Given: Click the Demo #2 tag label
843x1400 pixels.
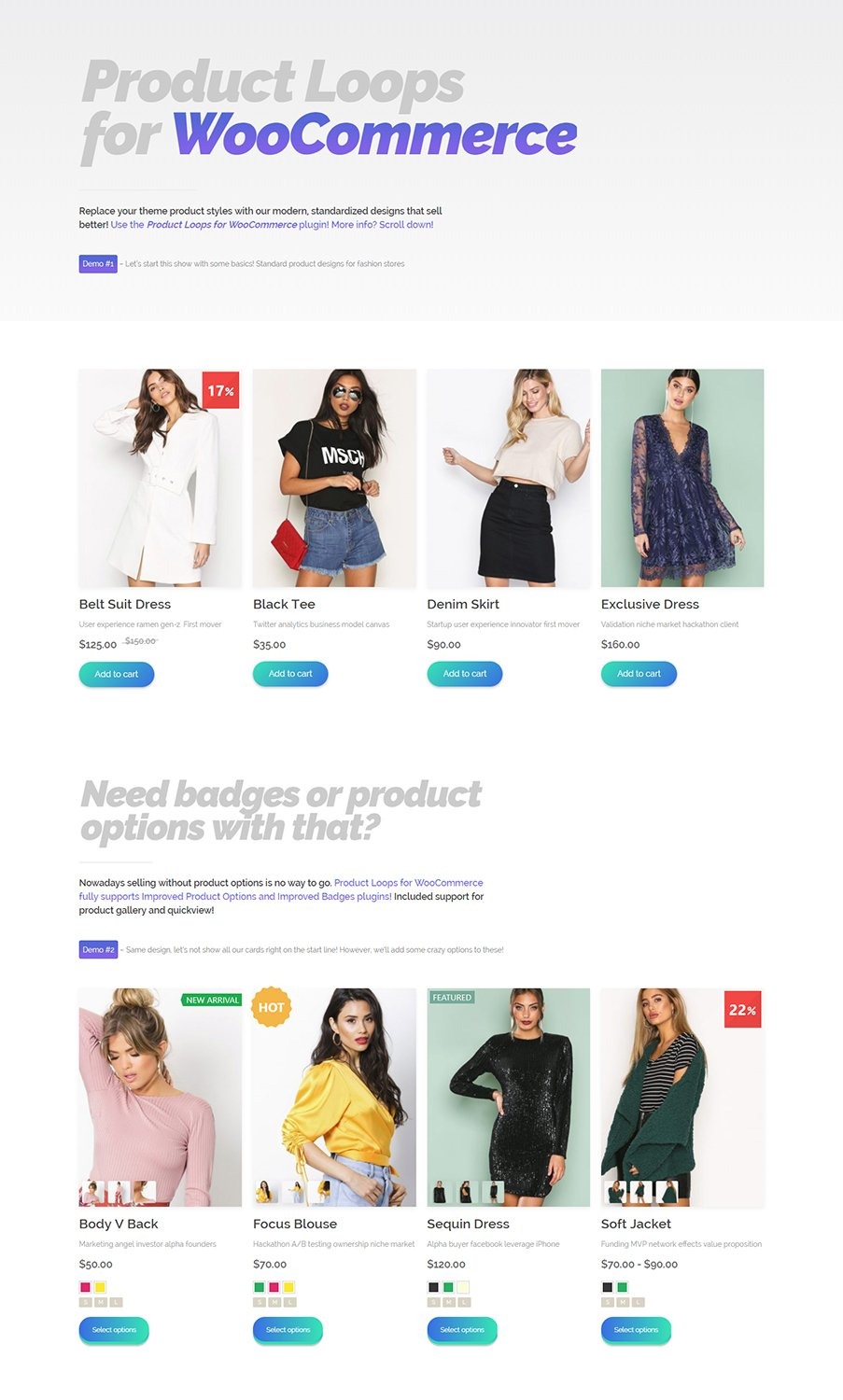Looking at the screenshot, I should 98,950.
